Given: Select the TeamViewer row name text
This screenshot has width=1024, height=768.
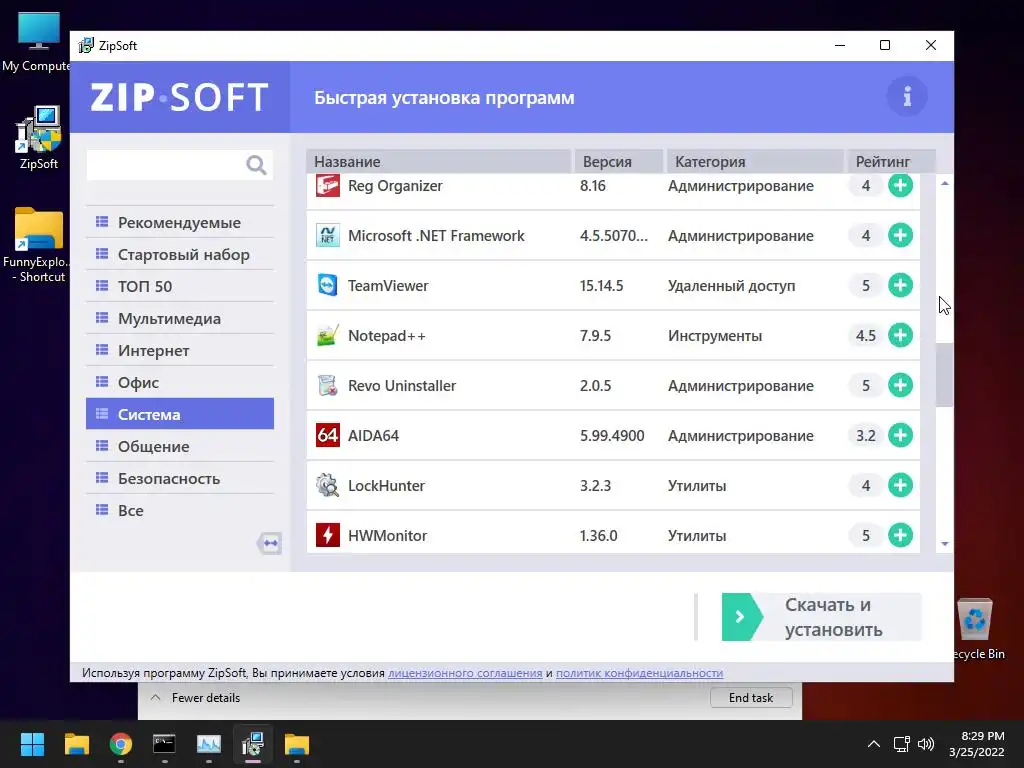Looking at the screenshot, I should 388,285.
